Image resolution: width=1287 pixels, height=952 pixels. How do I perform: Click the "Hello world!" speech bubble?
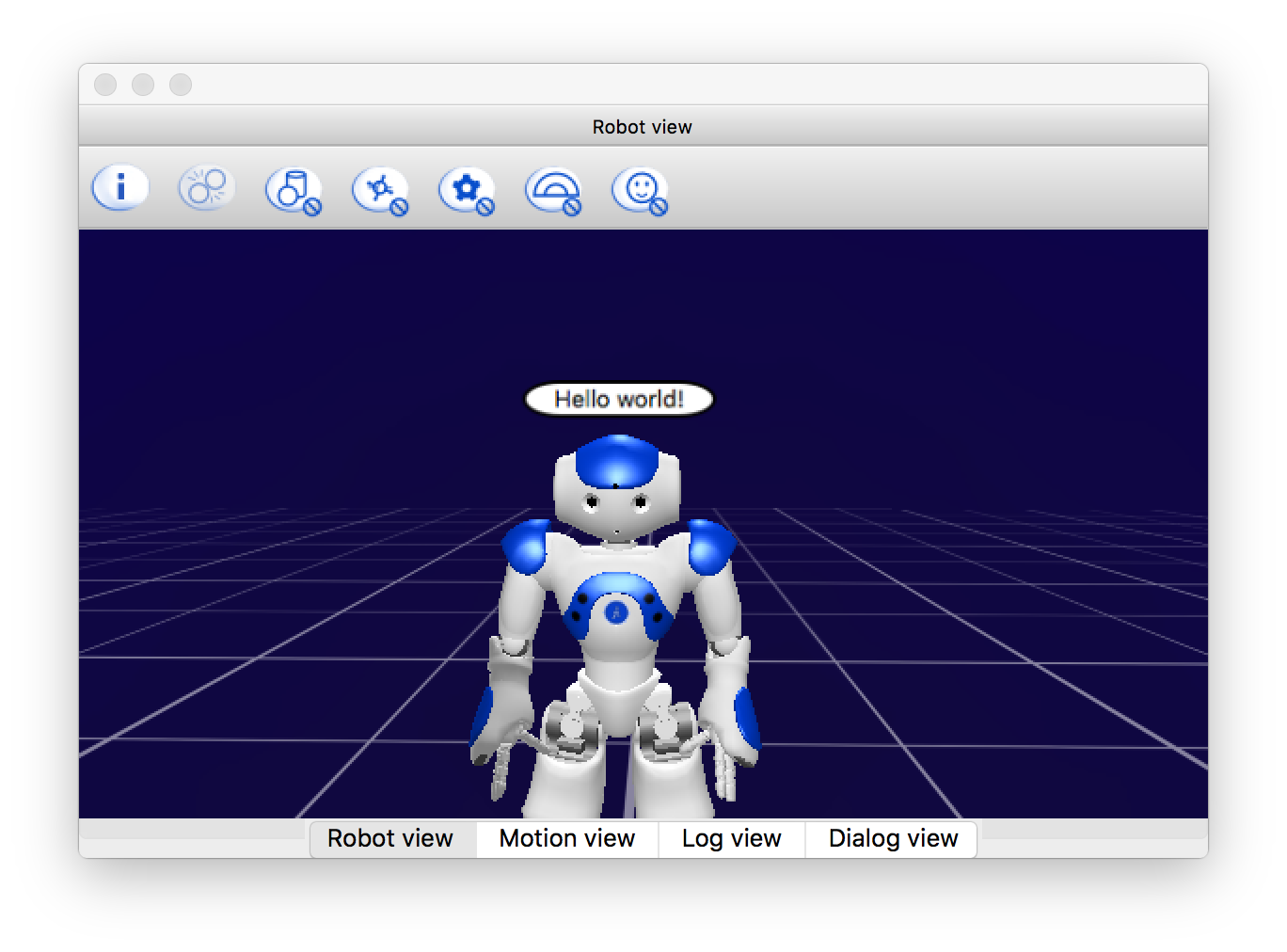pyautogui.click(x=619, y=399)
